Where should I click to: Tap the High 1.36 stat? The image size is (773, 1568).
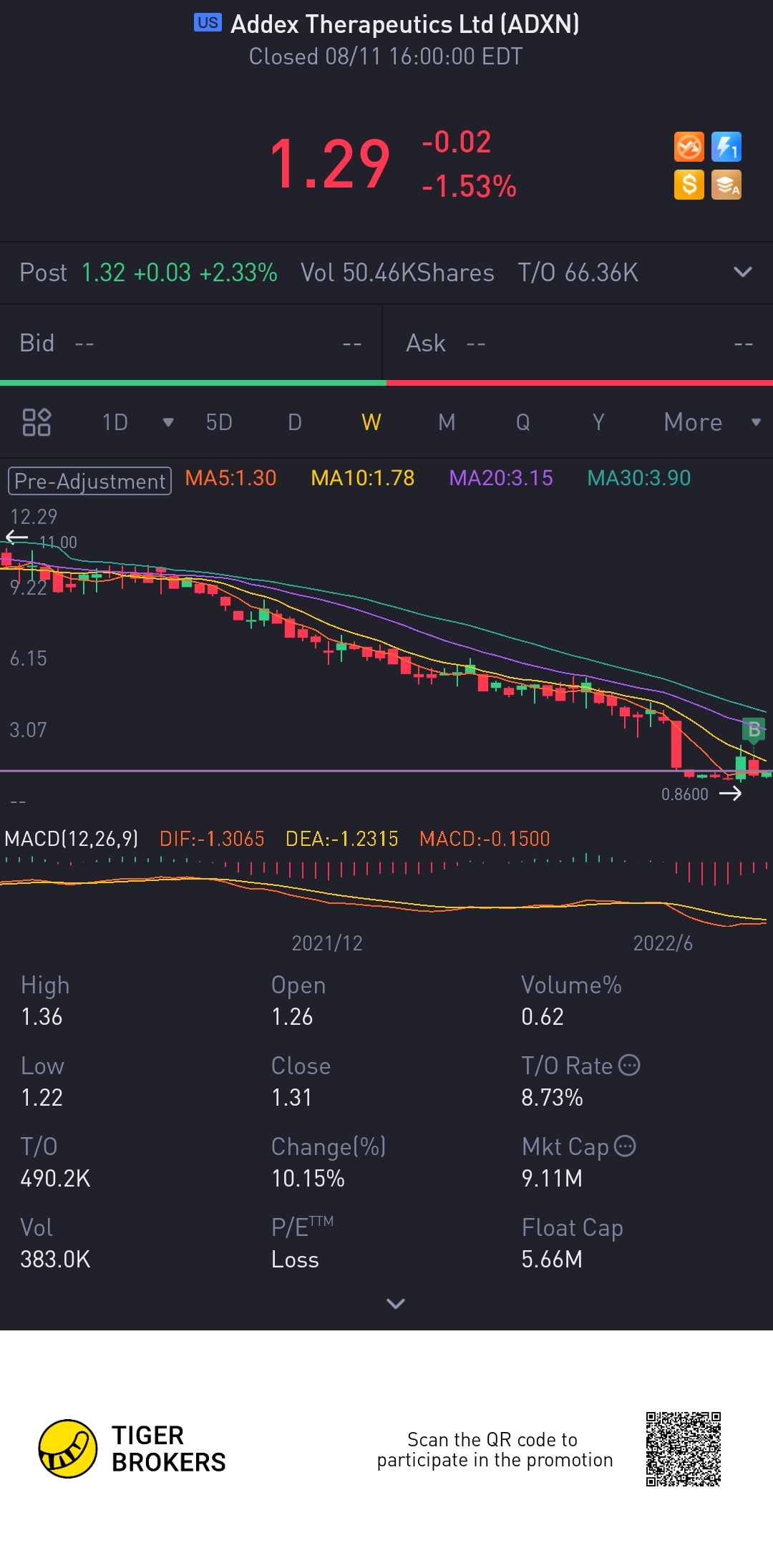click(x=45, y=1000)
